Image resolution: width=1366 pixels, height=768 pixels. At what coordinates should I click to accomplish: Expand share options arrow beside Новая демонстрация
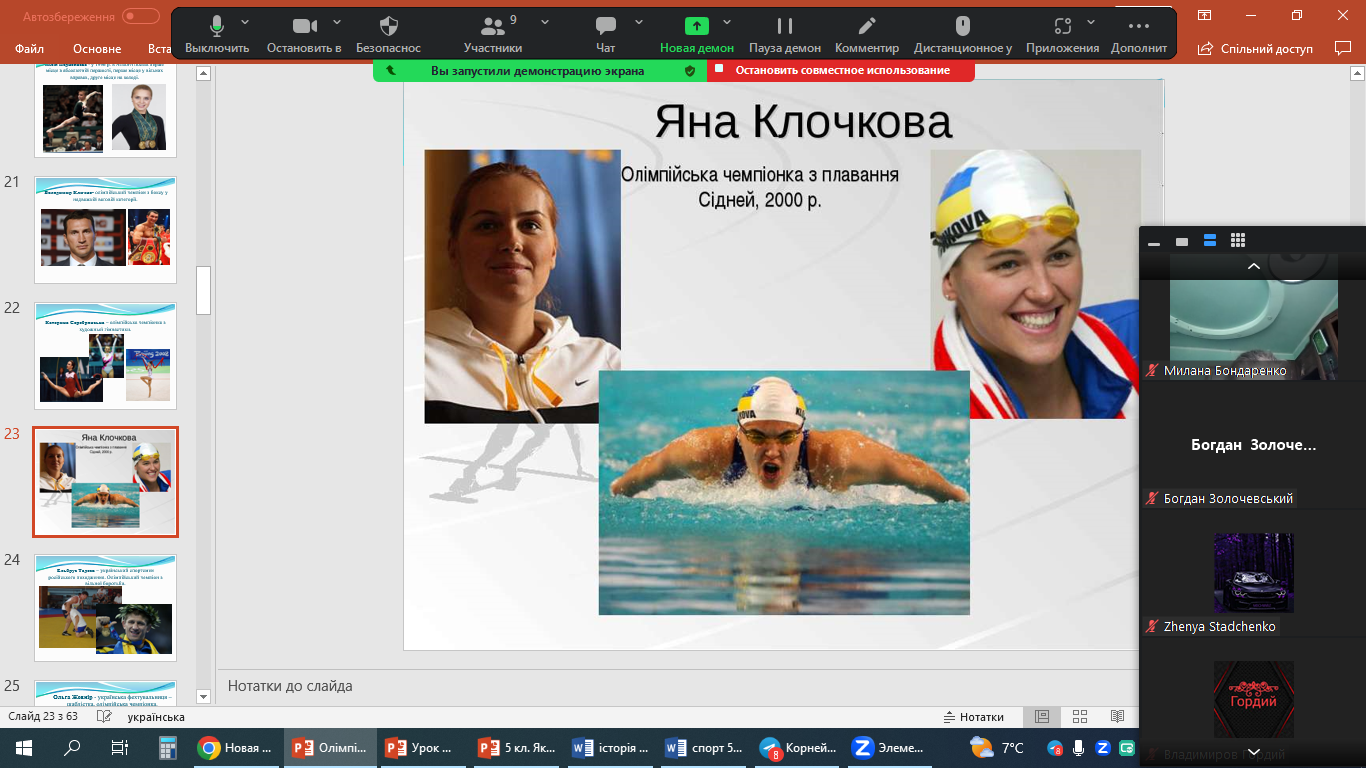pyautogui.click(x=727, y=22)
